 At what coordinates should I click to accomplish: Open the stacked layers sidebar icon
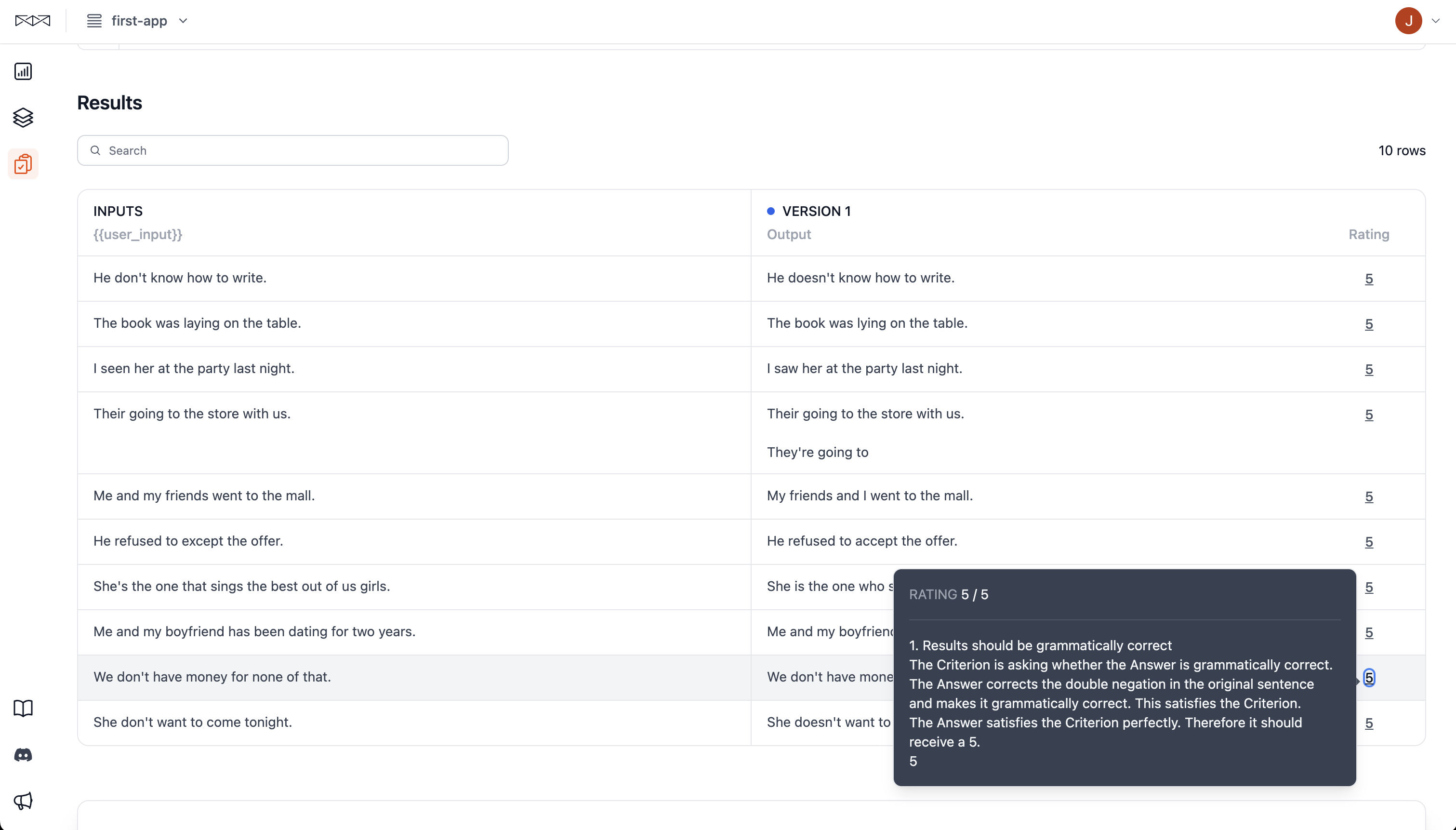[x=23, y=118]
